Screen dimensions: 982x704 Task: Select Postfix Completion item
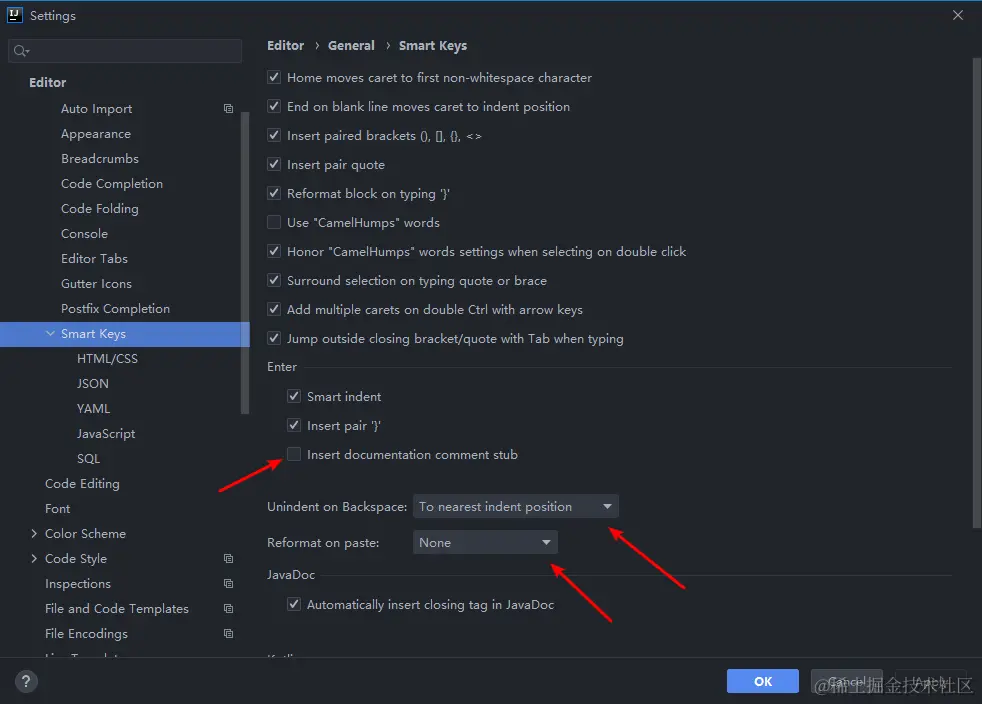pyautogui.click(x=115, y=309)
